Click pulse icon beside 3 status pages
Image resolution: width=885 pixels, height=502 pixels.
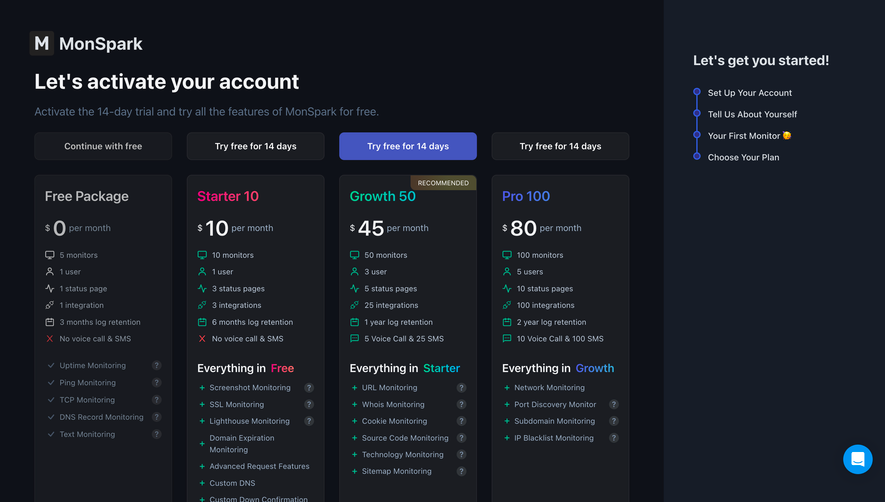click(x=202, y=288)
